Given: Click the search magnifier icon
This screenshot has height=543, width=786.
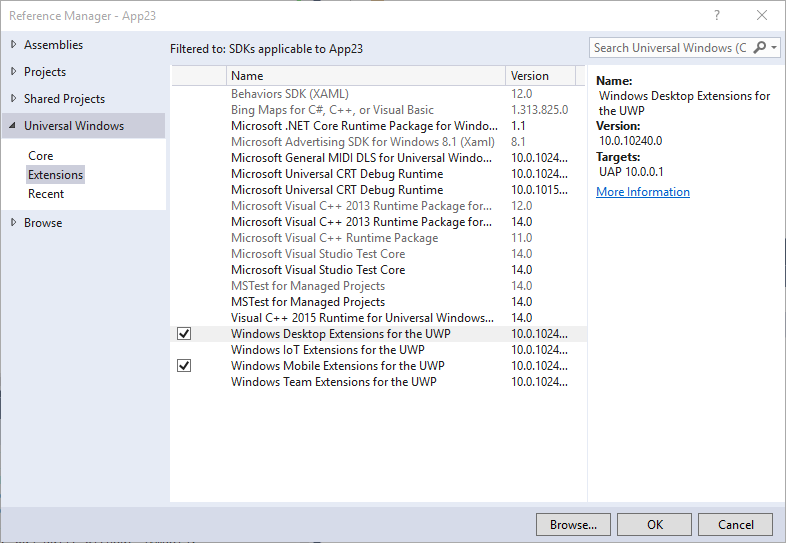Looking at the screenshot, I should [x=760, y=48].
